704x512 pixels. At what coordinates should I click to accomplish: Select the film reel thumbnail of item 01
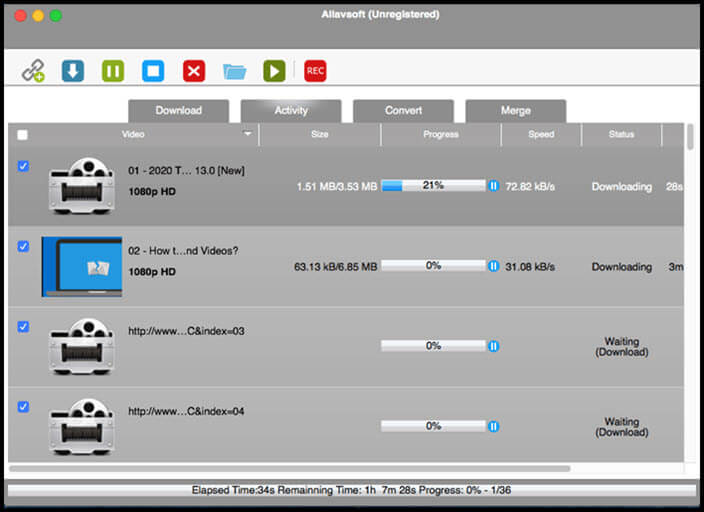tap(82, 185)
